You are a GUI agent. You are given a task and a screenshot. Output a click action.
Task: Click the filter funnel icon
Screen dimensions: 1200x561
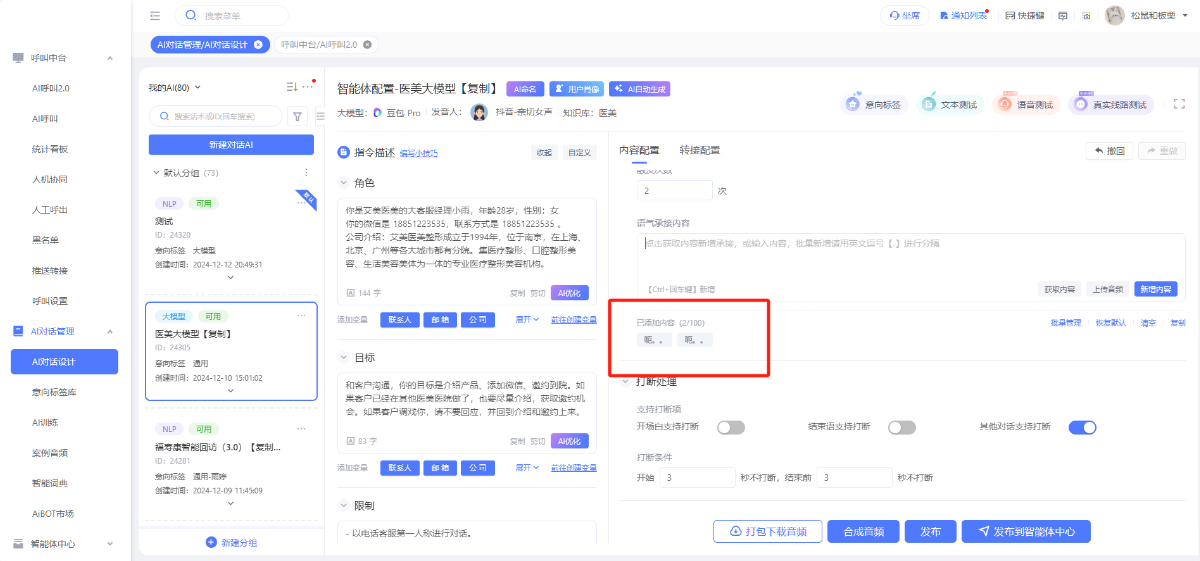click(x=297, y=116)
